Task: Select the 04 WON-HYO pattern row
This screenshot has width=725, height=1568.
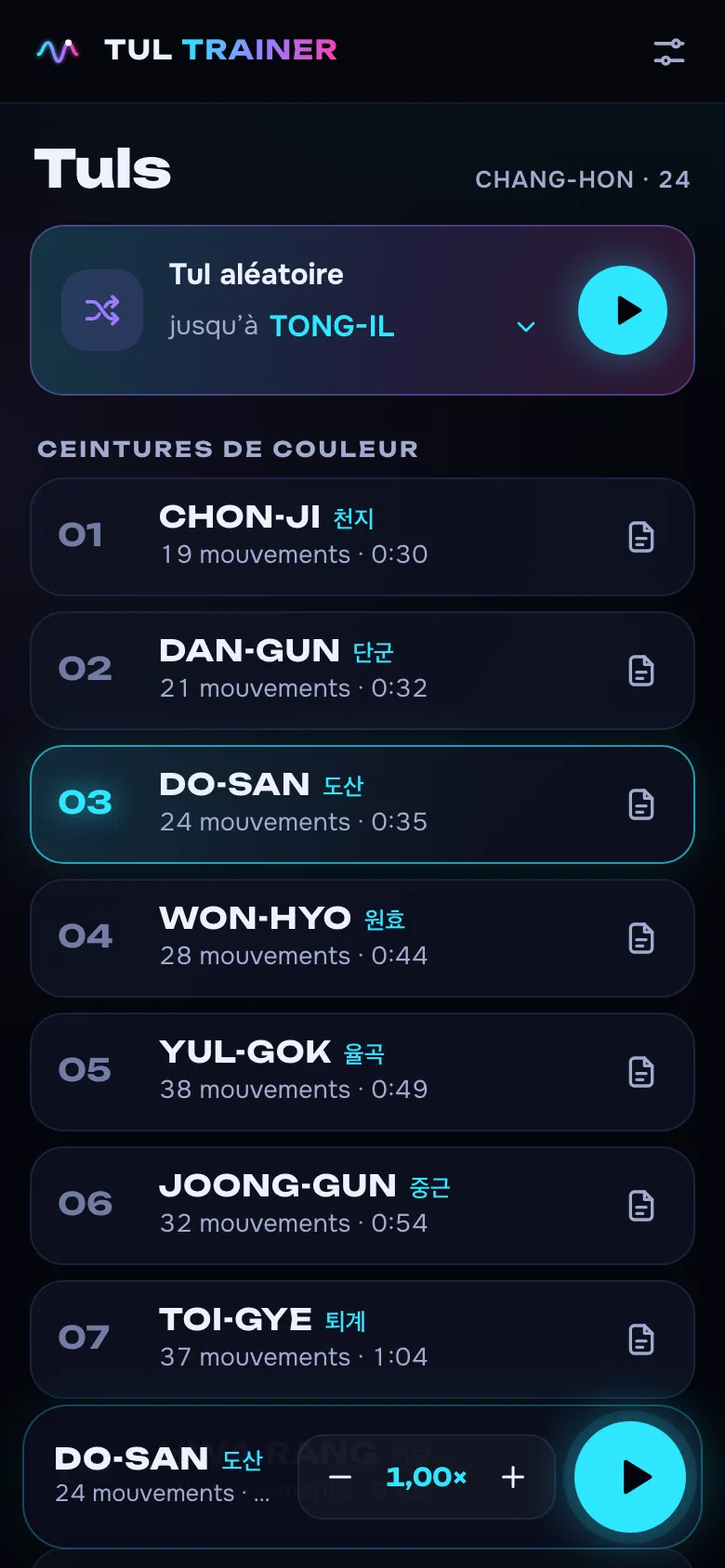Action: click(x=362, y=938)
